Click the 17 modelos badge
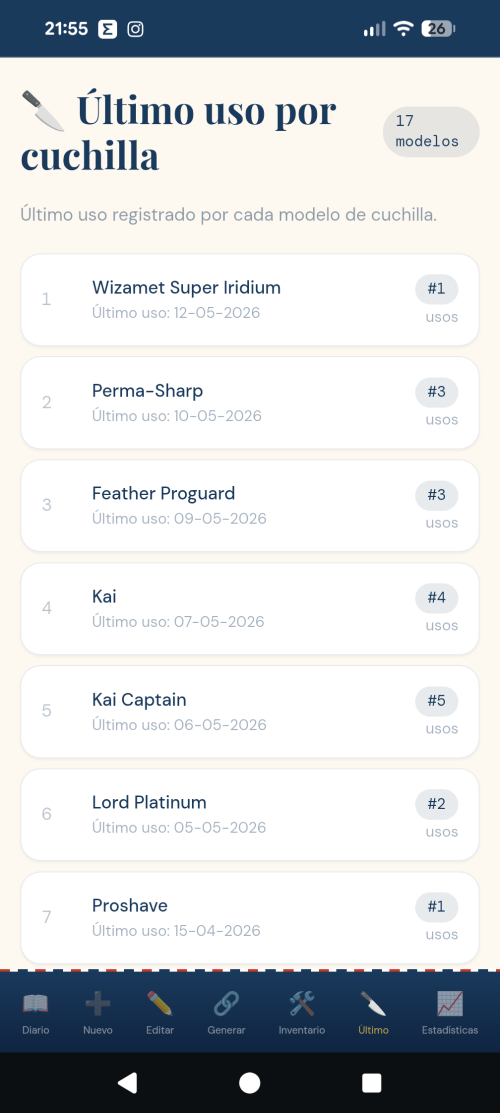 (431, 131)
